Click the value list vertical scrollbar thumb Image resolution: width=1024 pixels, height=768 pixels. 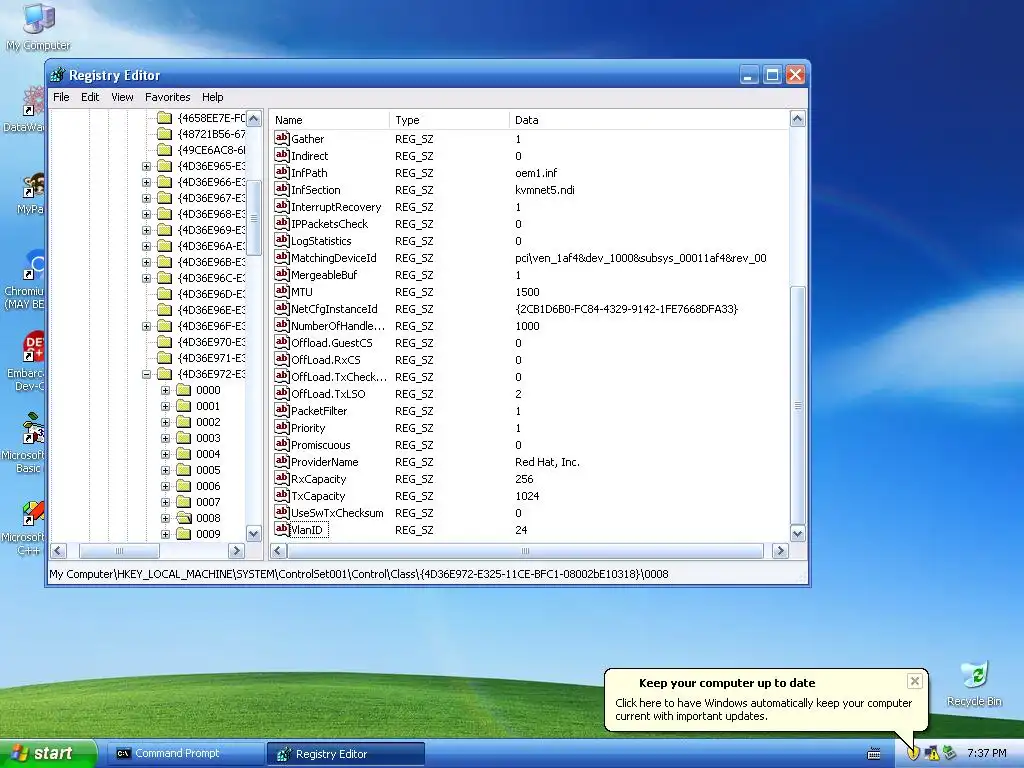tap(797, 405)
